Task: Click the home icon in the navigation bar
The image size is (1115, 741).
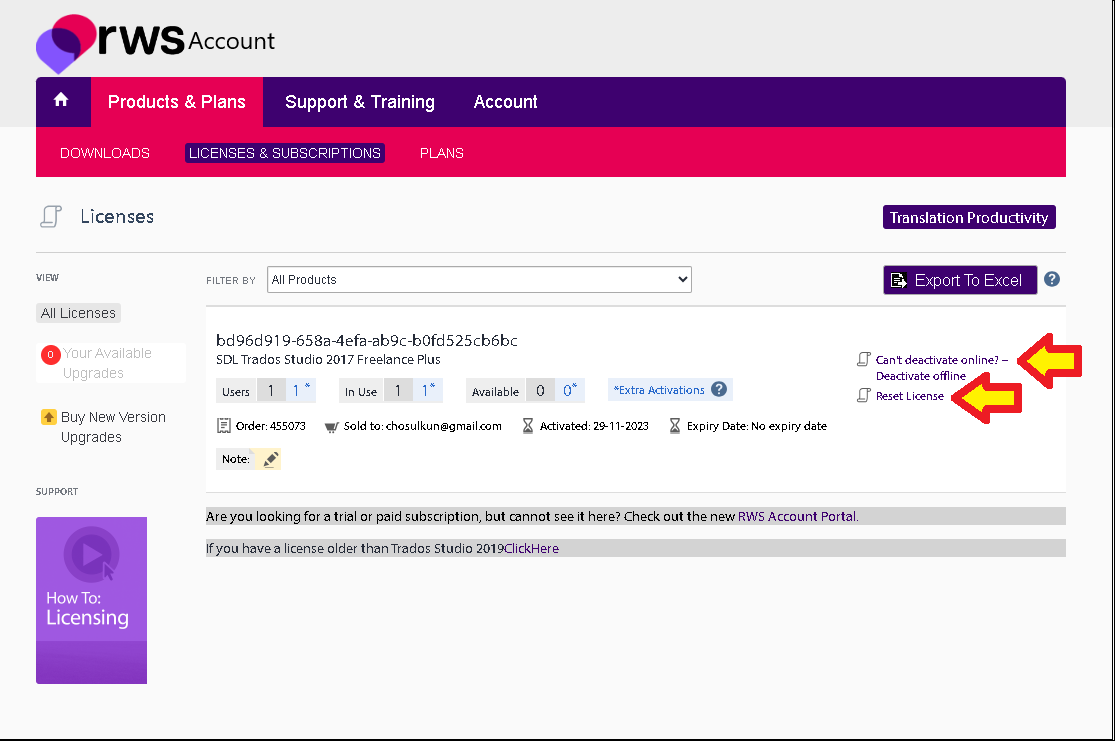Action: pyautogui.click(x=62, y=101)
